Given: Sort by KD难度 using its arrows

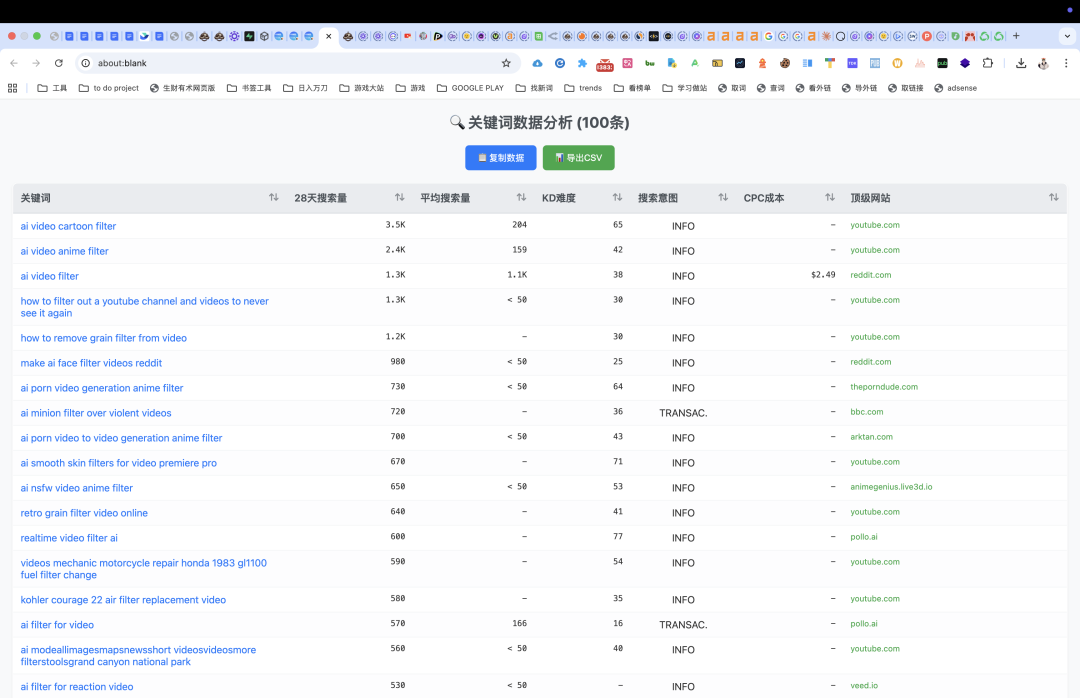Looking at the screenshot, I should tap(617, 198).
